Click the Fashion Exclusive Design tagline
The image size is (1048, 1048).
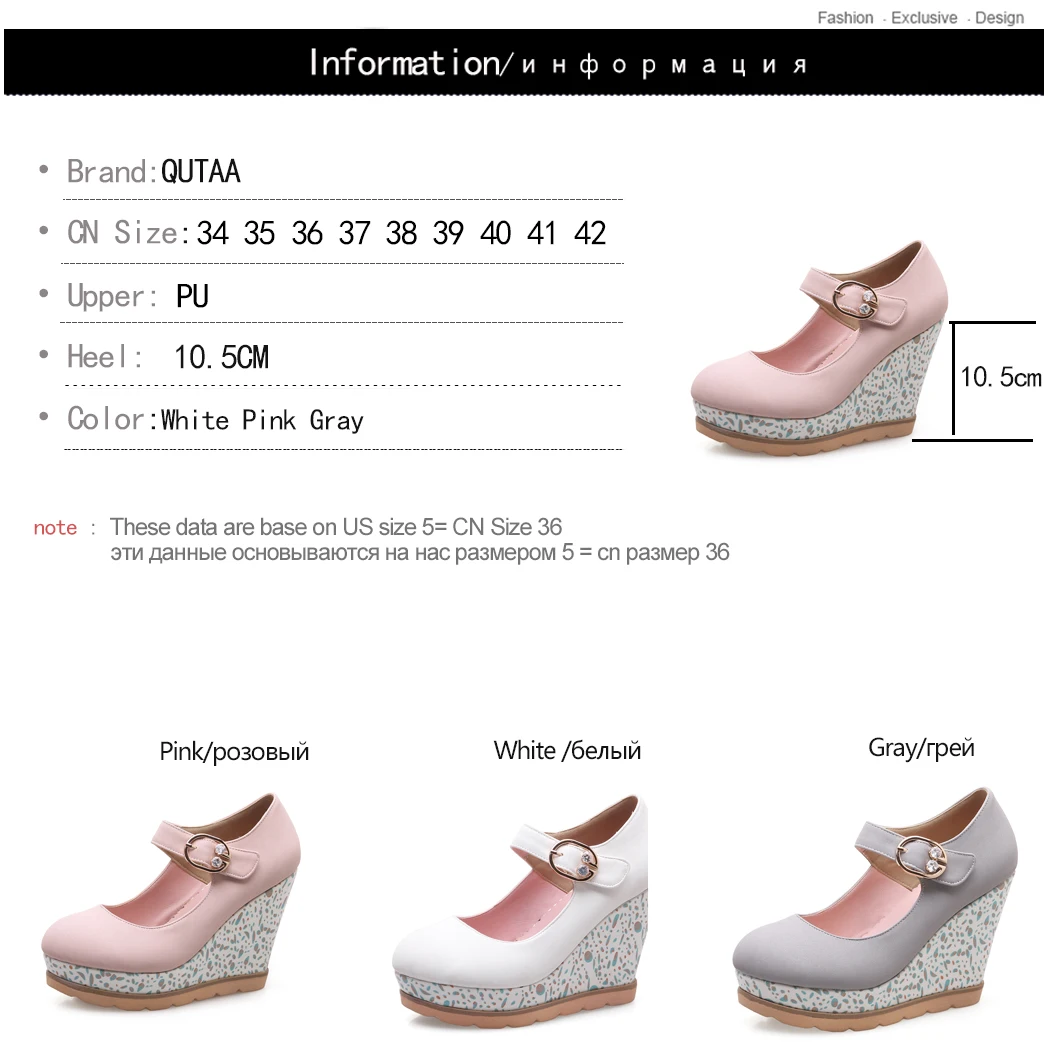coord(920,17)
